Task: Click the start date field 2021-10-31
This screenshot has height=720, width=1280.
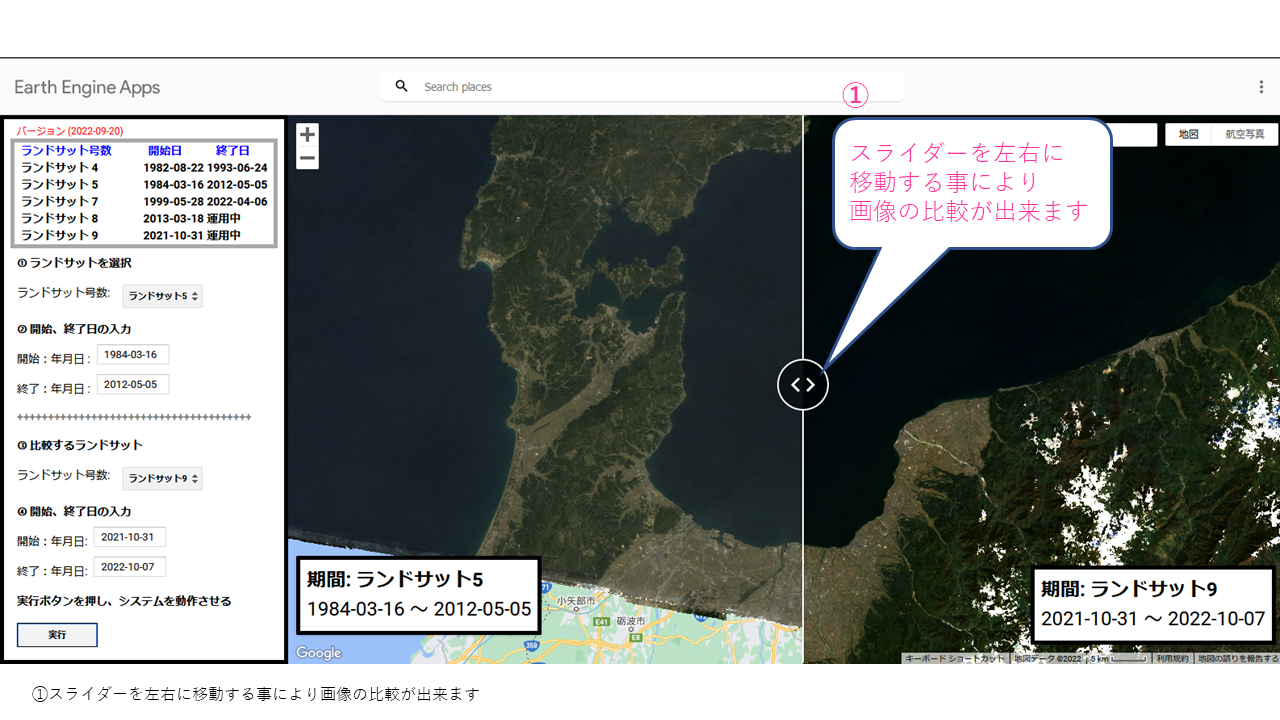Action: point(130,537)
